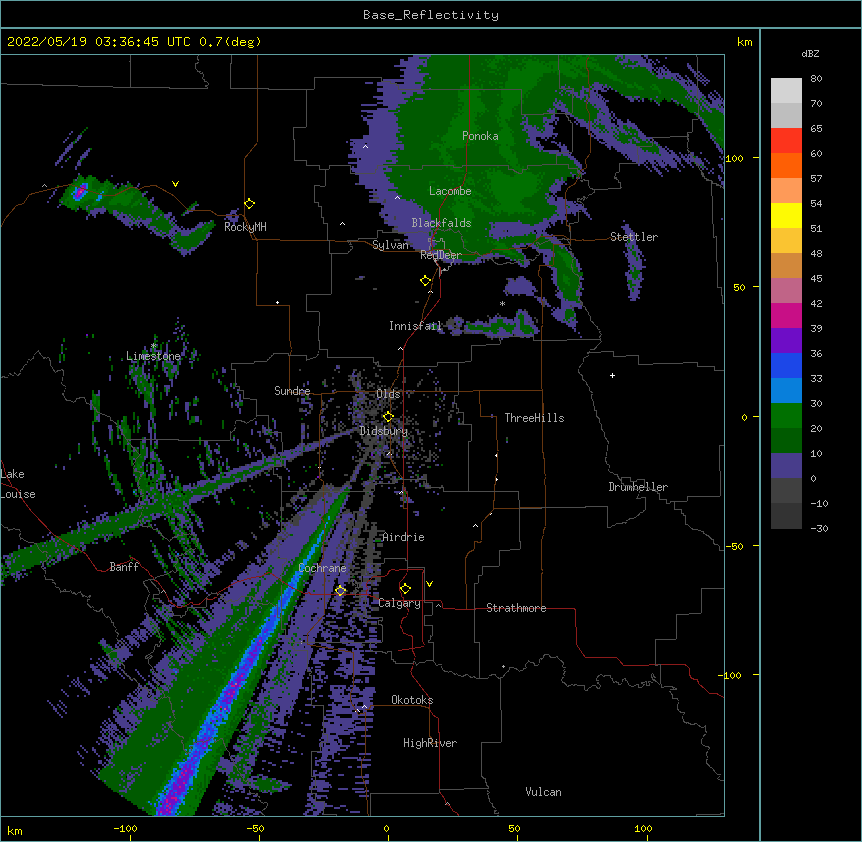The height and width of the screenshot is (842, 862).
Task: Click the dBZ legend heading
Action: pos(810,53)
